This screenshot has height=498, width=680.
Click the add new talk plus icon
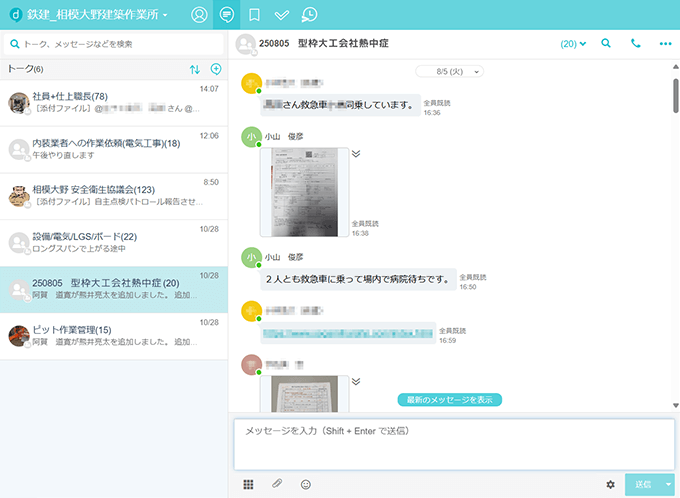[216, 69]
